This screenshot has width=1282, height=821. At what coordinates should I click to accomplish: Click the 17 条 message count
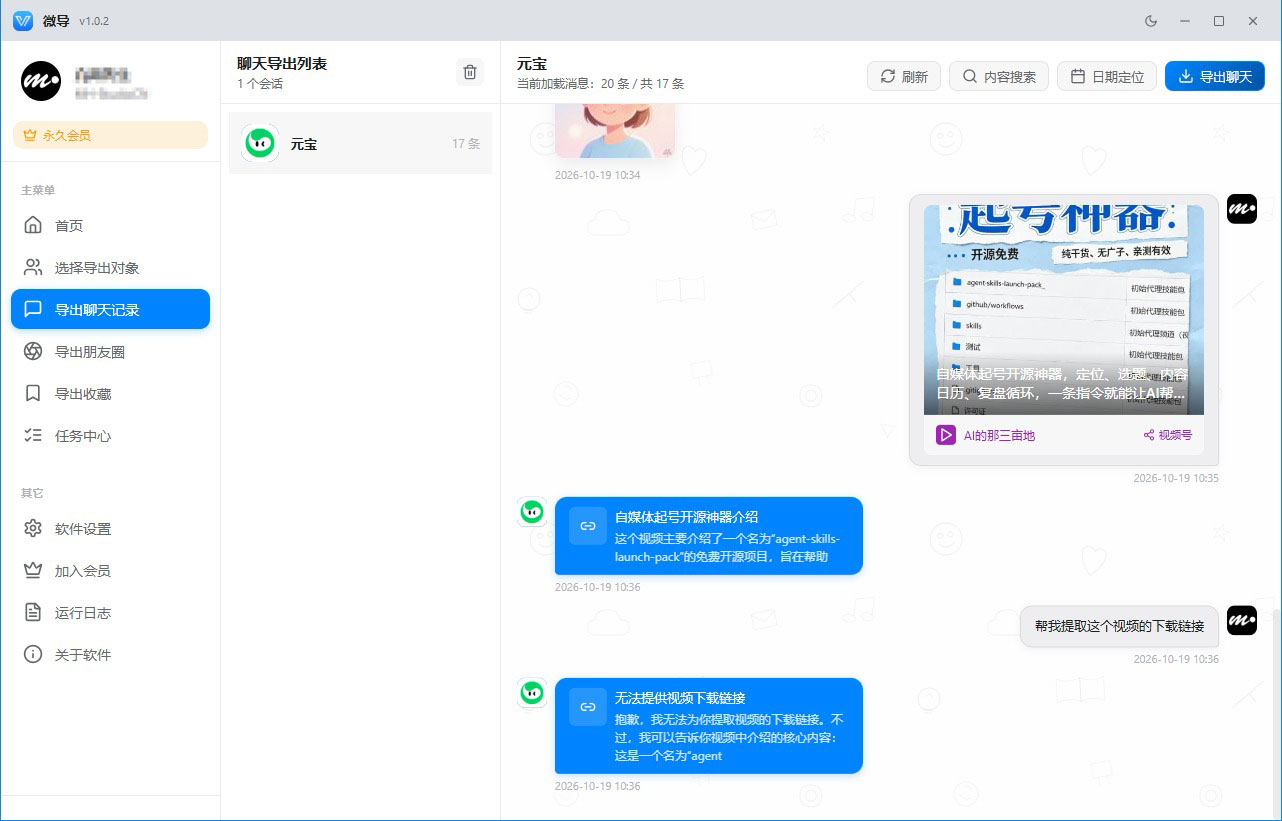[x=466, y=144]
